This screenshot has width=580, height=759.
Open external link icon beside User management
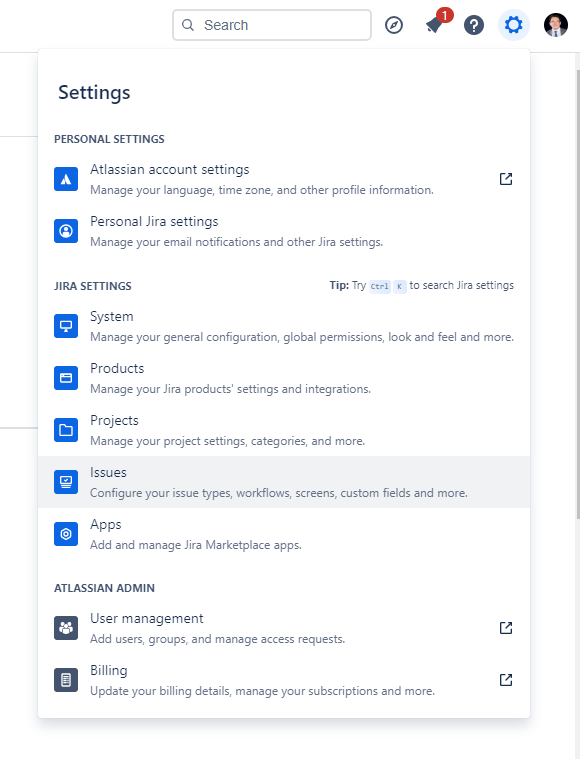pos(505,628)
